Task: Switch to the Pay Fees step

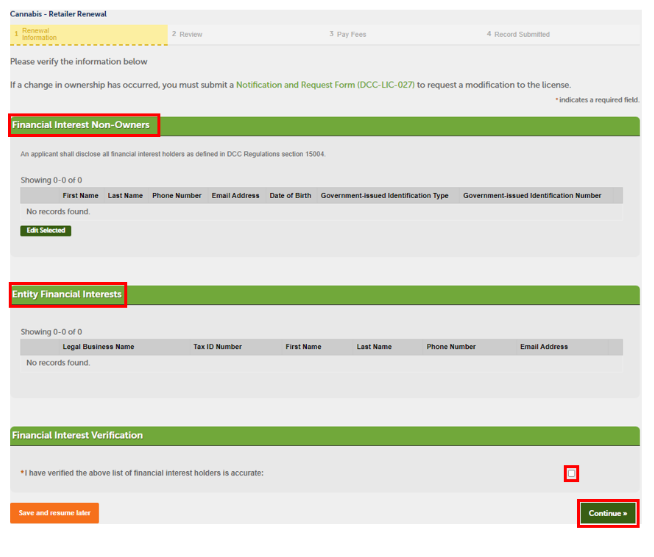Action: [x=351, y=34]
